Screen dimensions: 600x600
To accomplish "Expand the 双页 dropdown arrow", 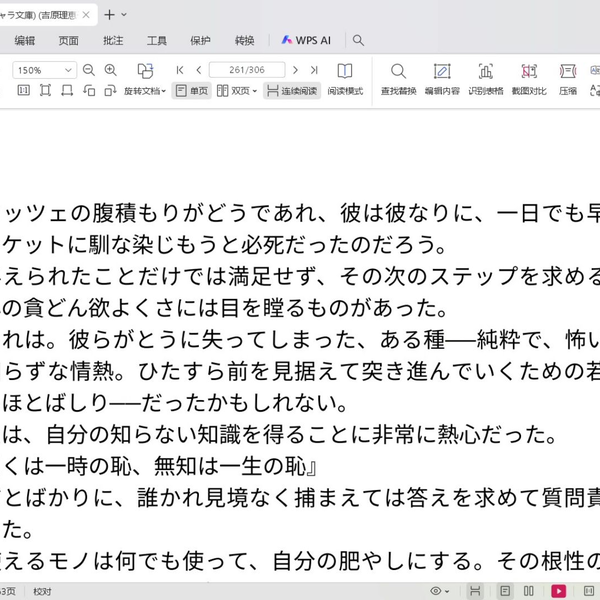I will [x=254, y=91].
